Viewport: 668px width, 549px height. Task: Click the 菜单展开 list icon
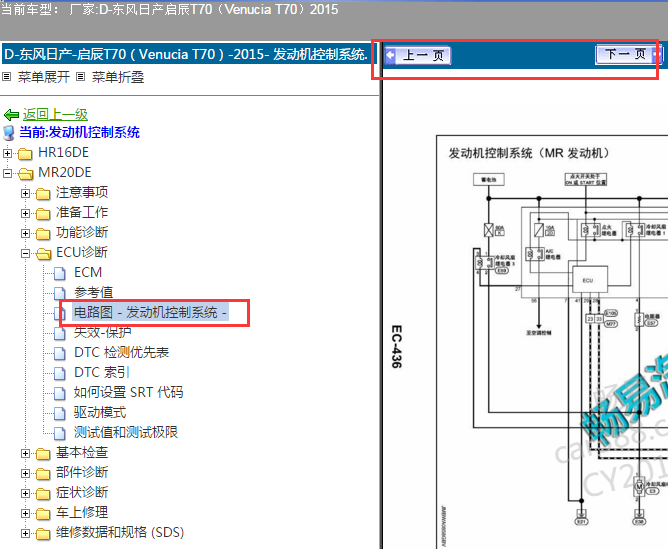6,77
